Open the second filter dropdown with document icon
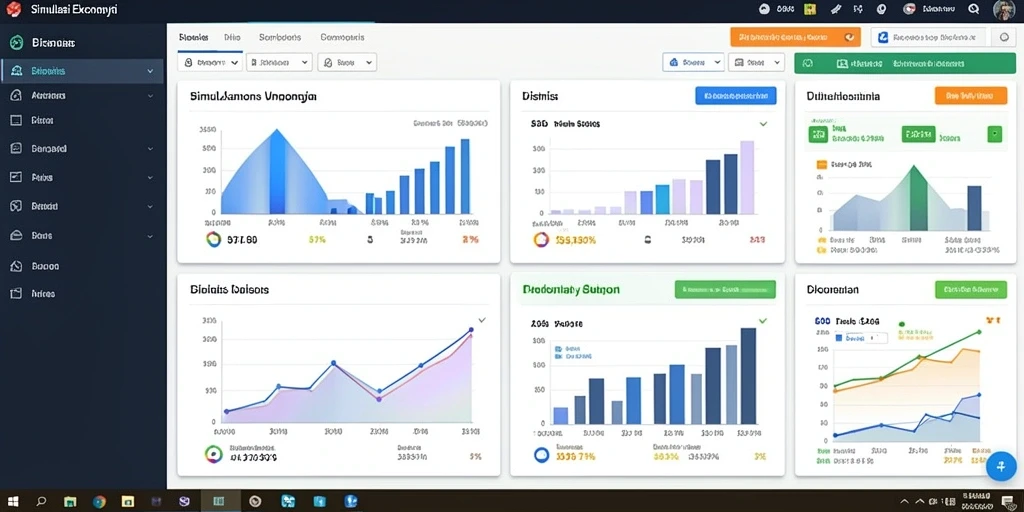This screenshot has height=512, width=1024. click(279, 63)
